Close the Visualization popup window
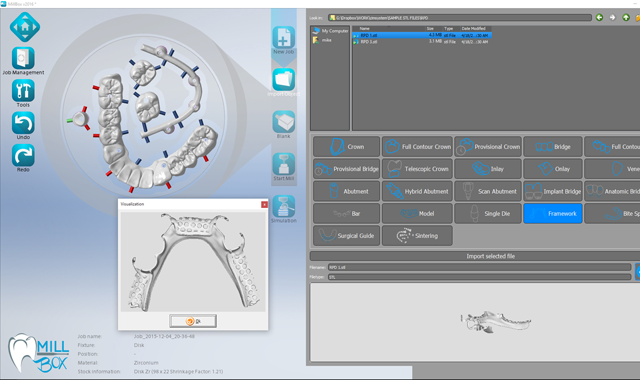Viewport: 640px width, 380px height. (264, 204)
